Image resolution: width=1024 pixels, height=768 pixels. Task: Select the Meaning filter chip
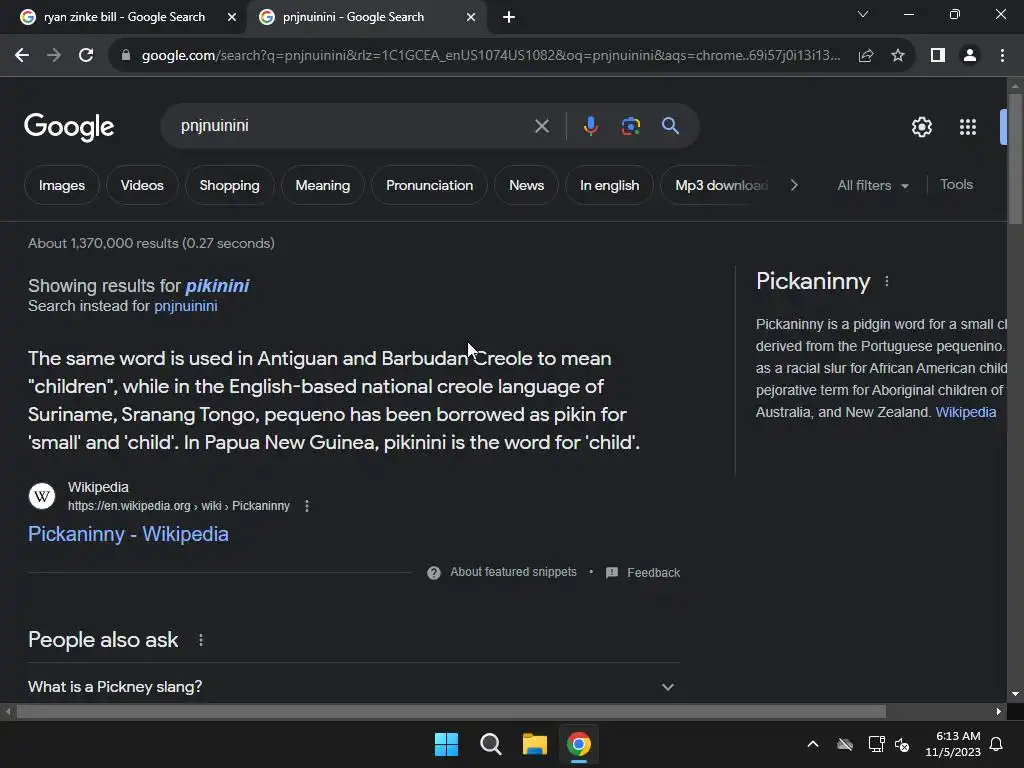[323, 185]
